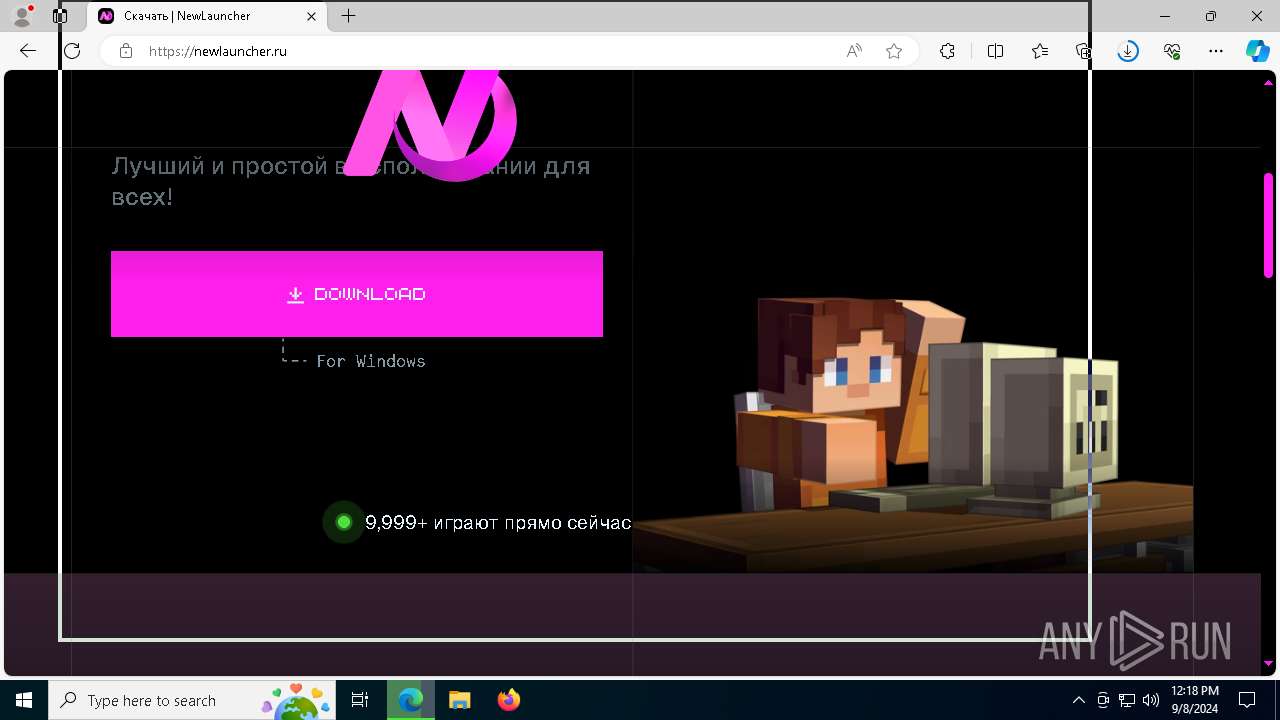Close the Скачать | NewLauncher tab
1280x720 pixels.
point(311,16)
